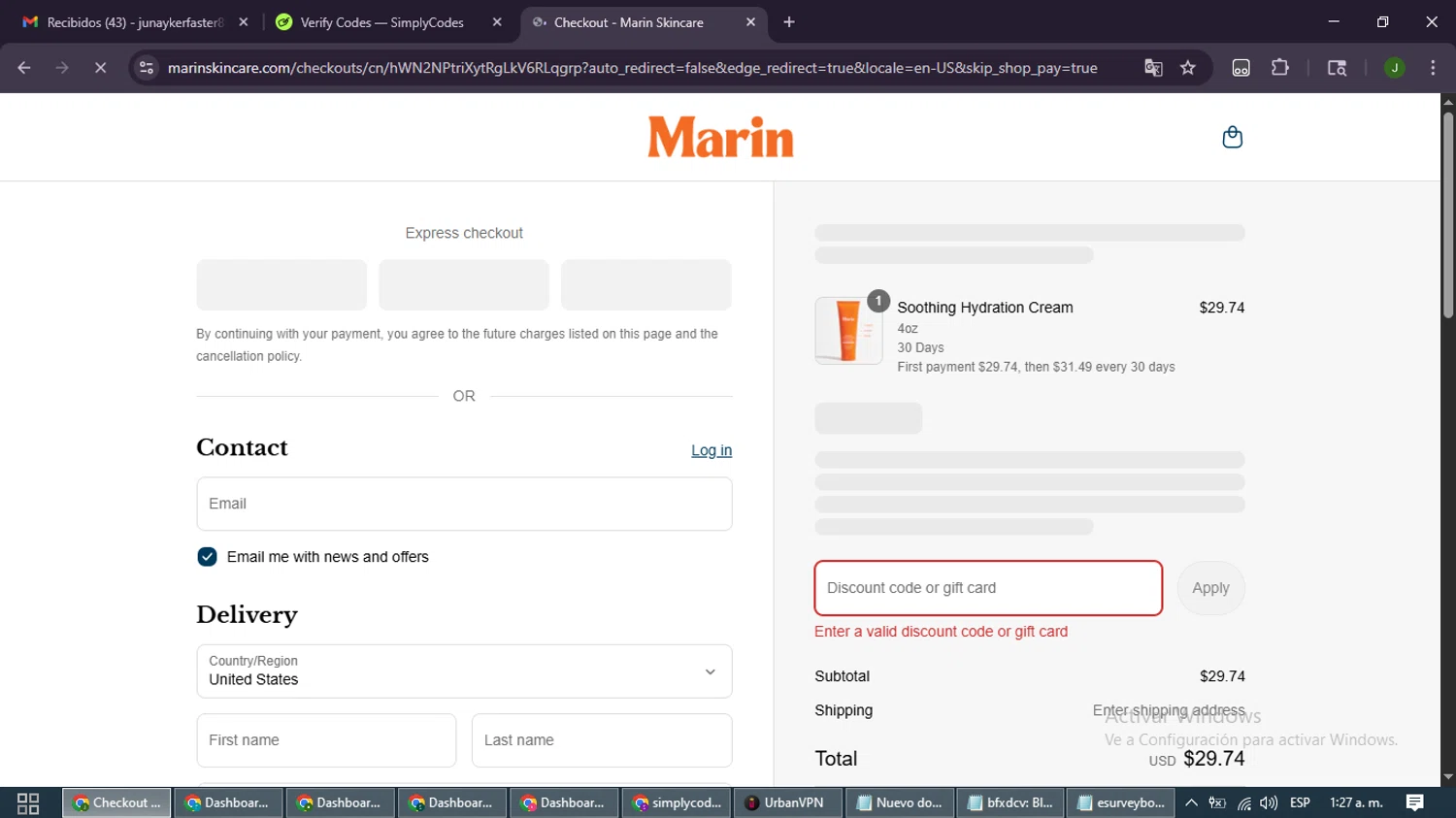
Task: Open the shopping bag cart icon
Action: 1232,137
